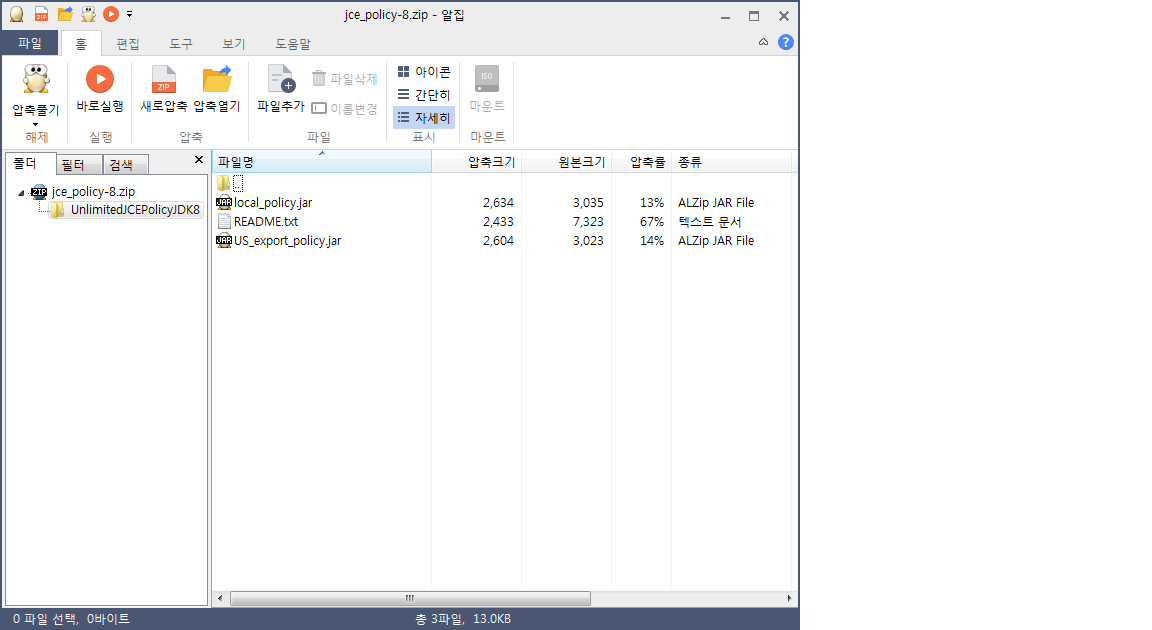Image resolution: width=1152 pixels, height=630 pixels.
Task: Sort by 종류 column header
Action: 732,162
